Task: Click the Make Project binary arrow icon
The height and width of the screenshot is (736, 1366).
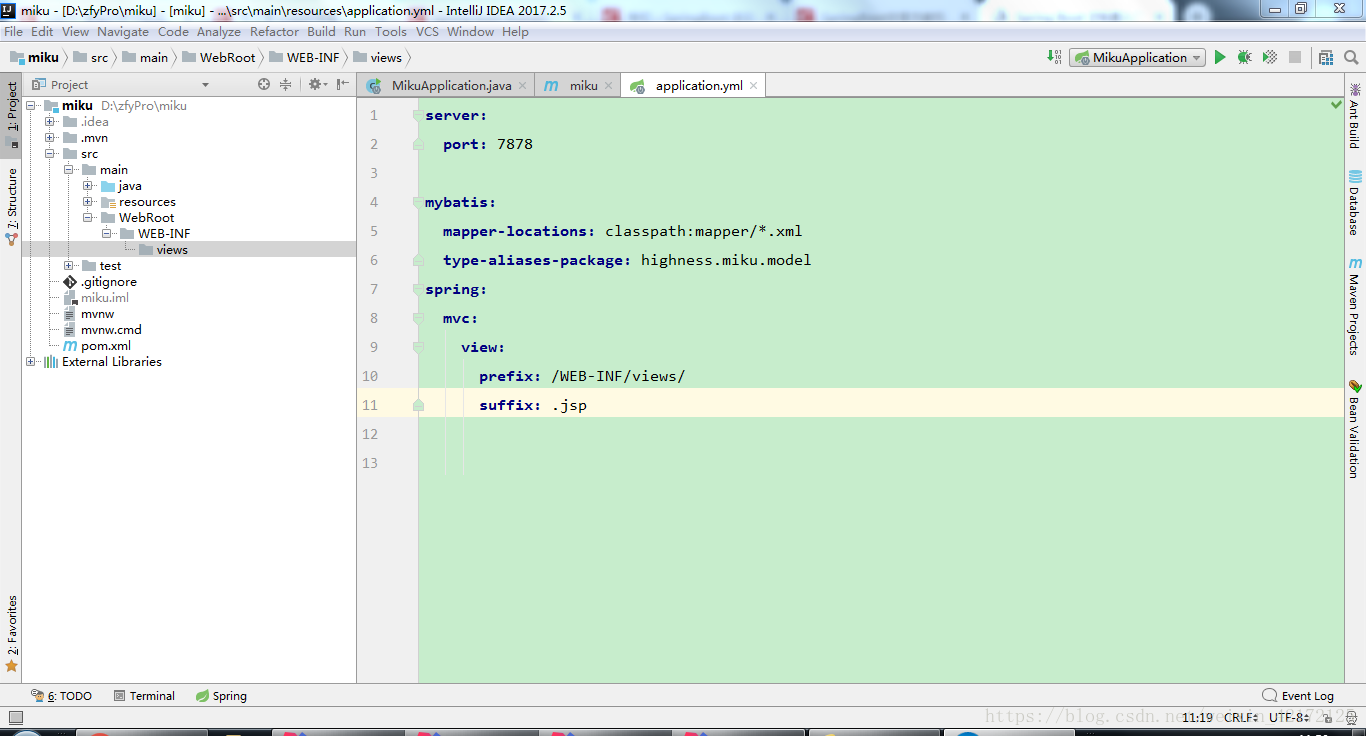Action: [x=1054, y=57]
